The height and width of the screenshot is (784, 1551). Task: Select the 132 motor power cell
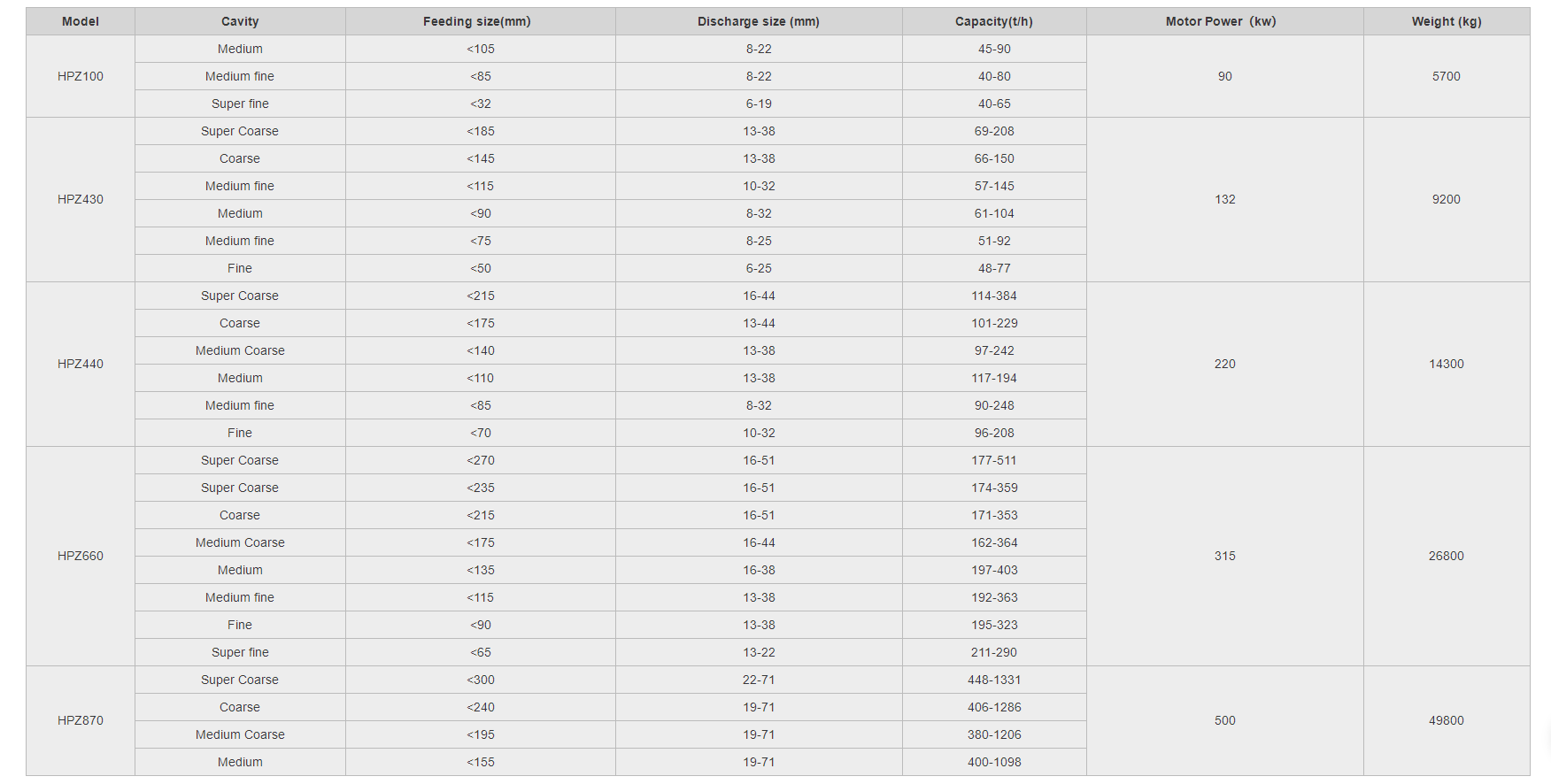click(x=1225, y=199)
